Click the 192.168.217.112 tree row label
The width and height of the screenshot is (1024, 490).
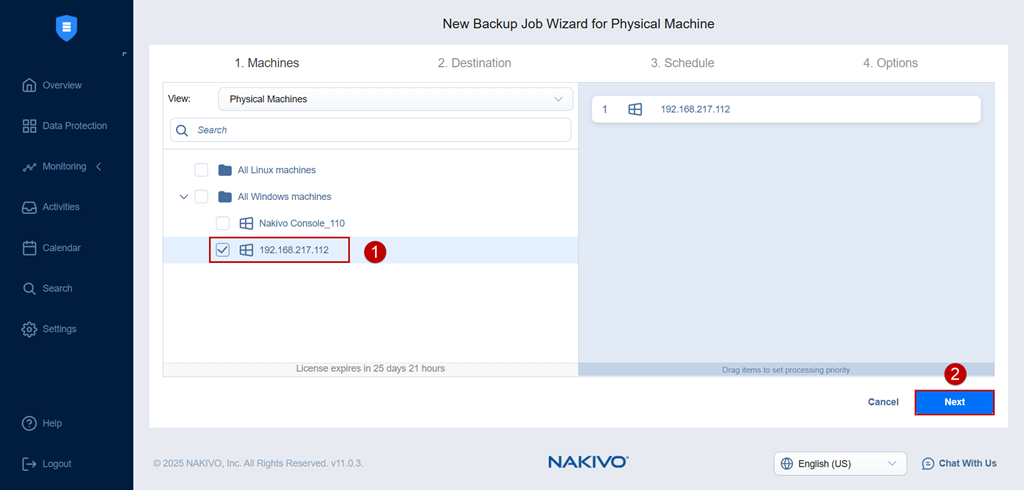294,250
